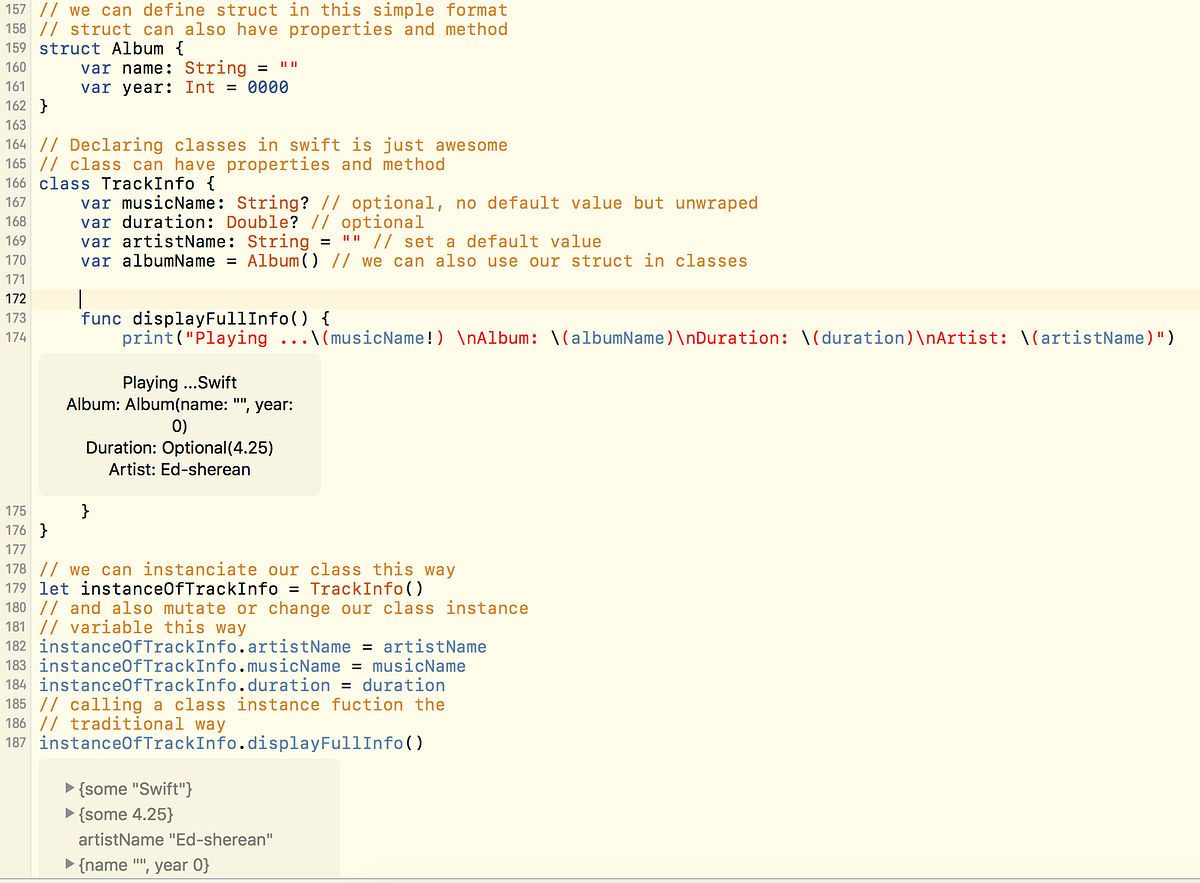Click line number 187 in the gutter
1200x883 pixels.
click(15, 743)
